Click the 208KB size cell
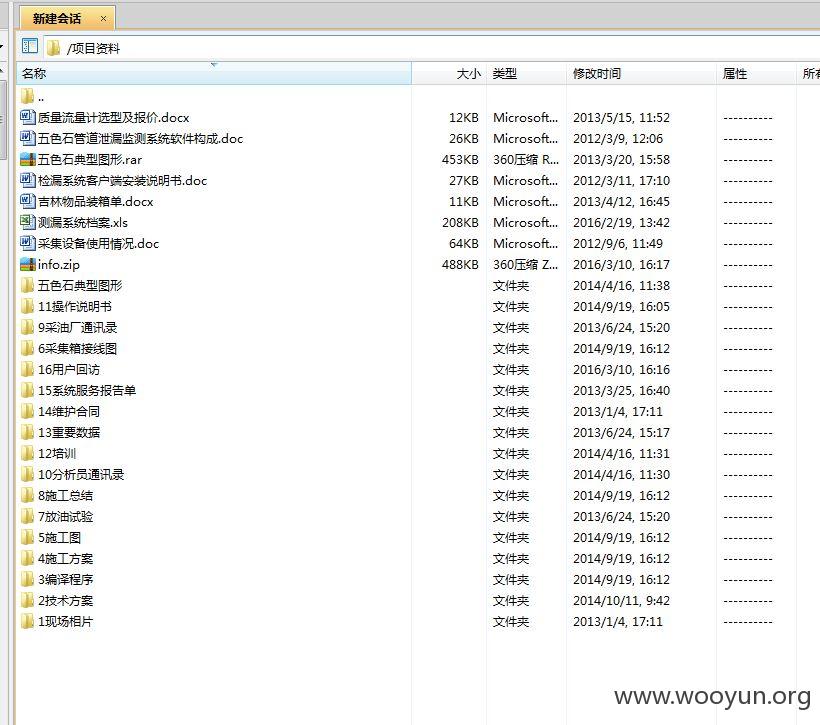820x725 pixels. click(460, 222)
